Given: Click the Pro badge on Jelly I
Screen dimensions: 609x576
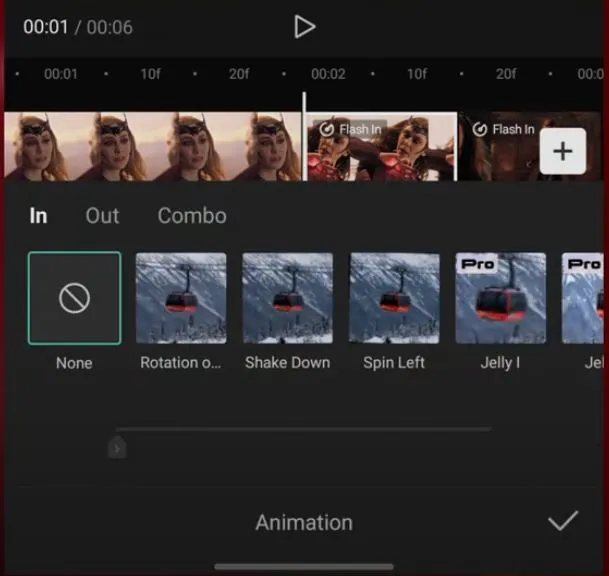Looking at the screenshot, I should (x=479, y=264).
